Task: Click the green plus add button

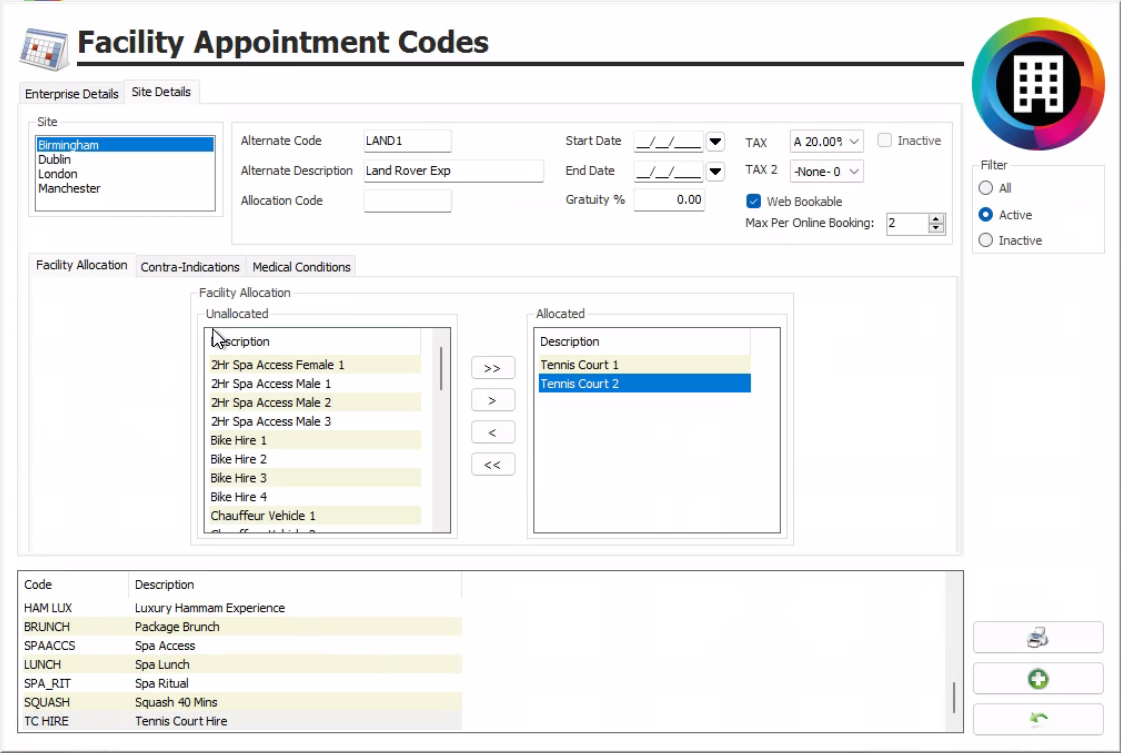Action: [1037, 679]
